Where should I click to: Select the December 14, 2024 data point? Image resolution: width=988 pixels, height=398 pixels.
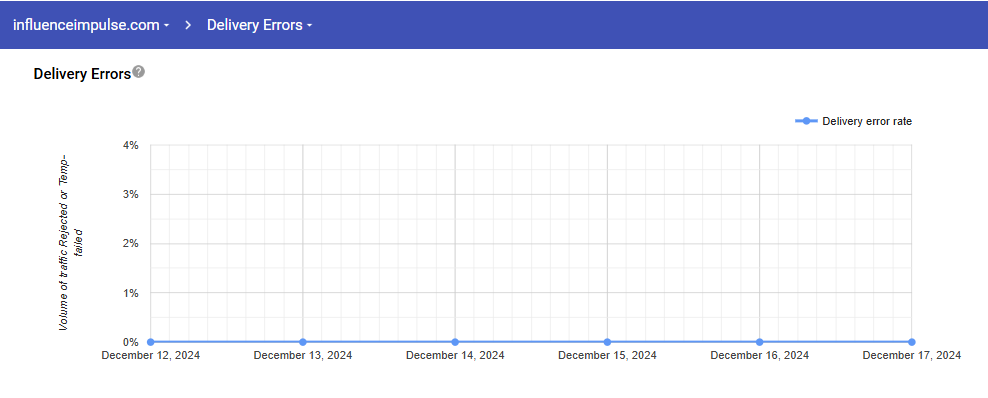pyautogui.click(x=455, y=342)
